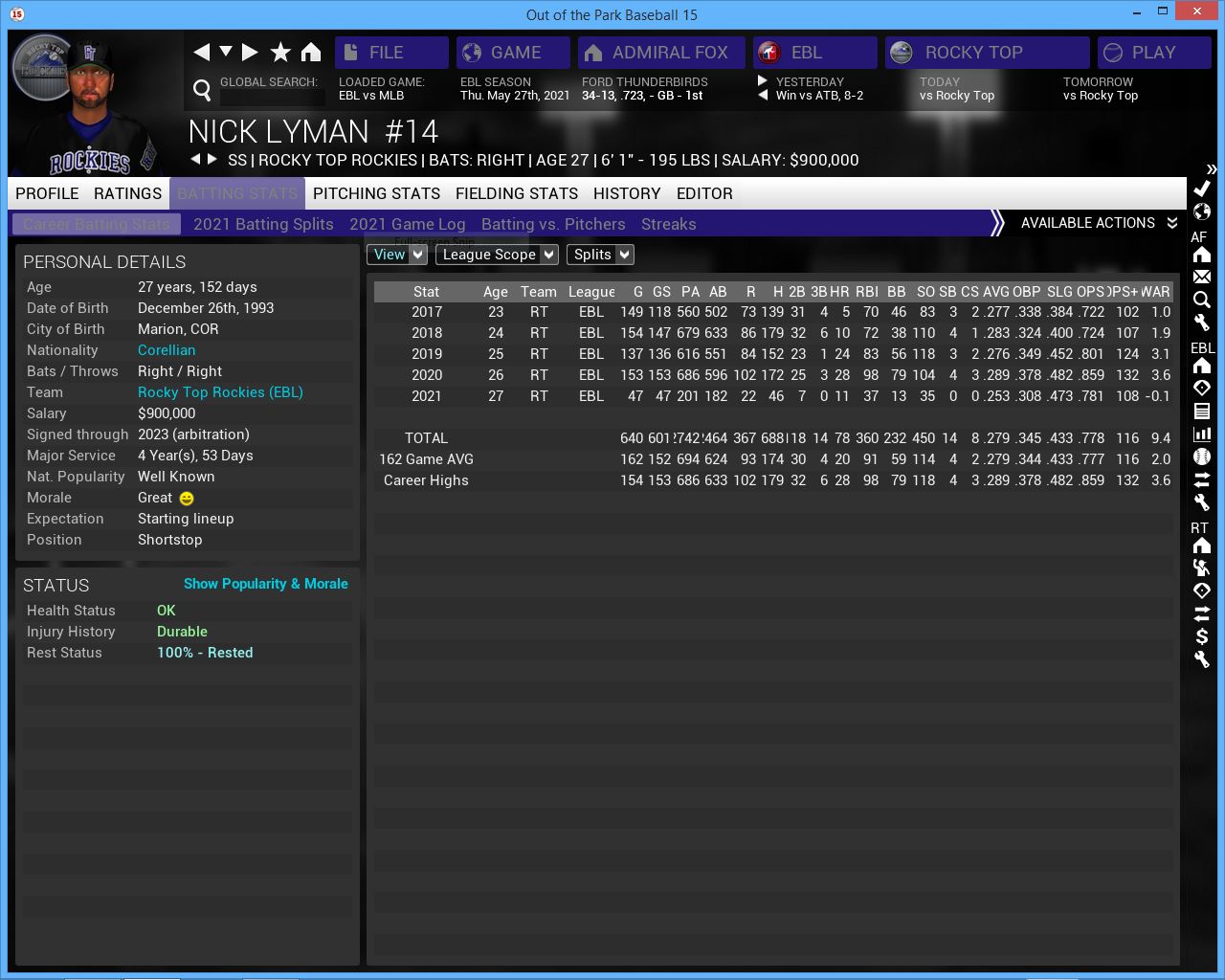Switch to the FIELDING STATS tab
Image resolution: width=1225 pixels, height=980 pixels.
(517, 193)
